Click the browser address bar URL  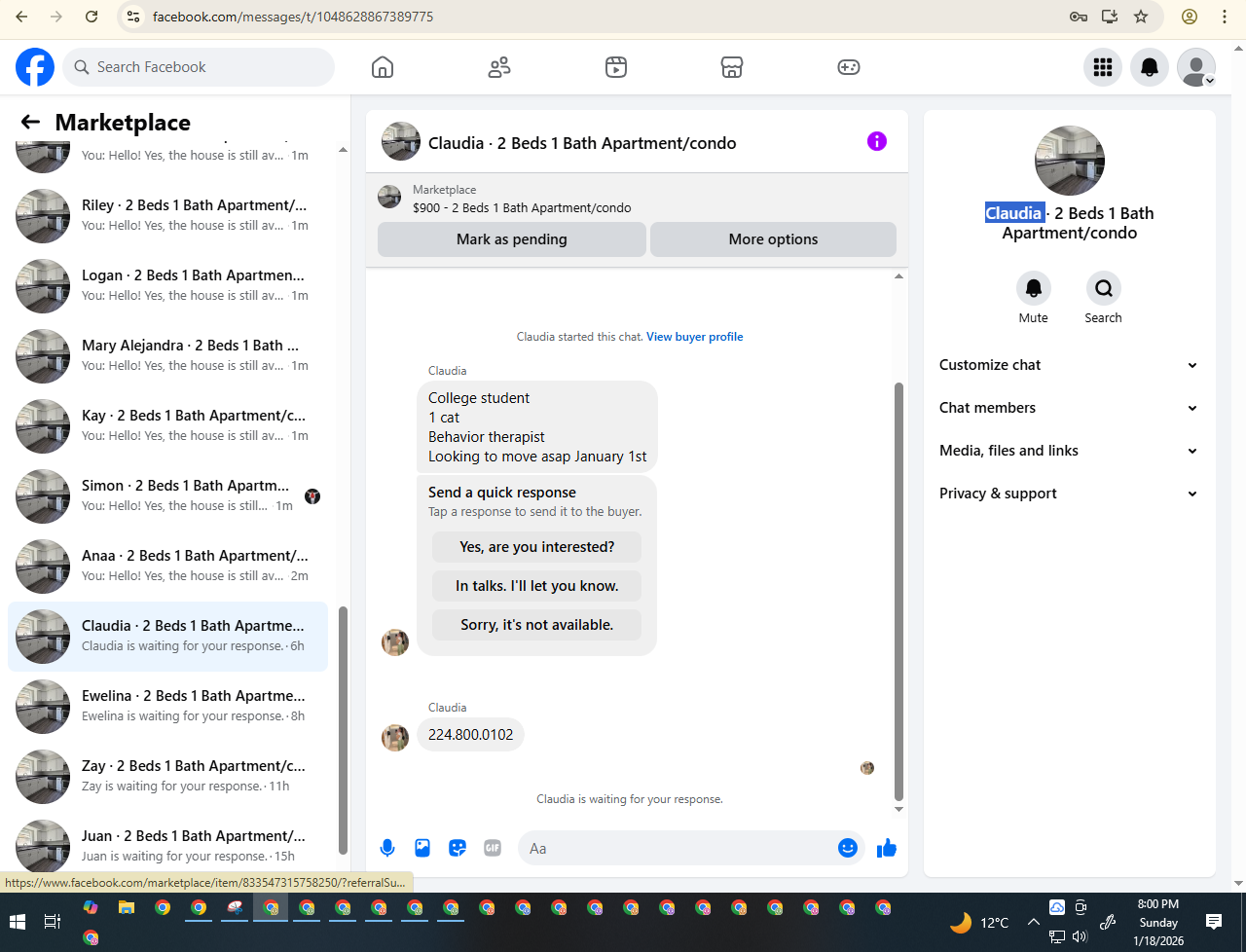tap(293, 17)
